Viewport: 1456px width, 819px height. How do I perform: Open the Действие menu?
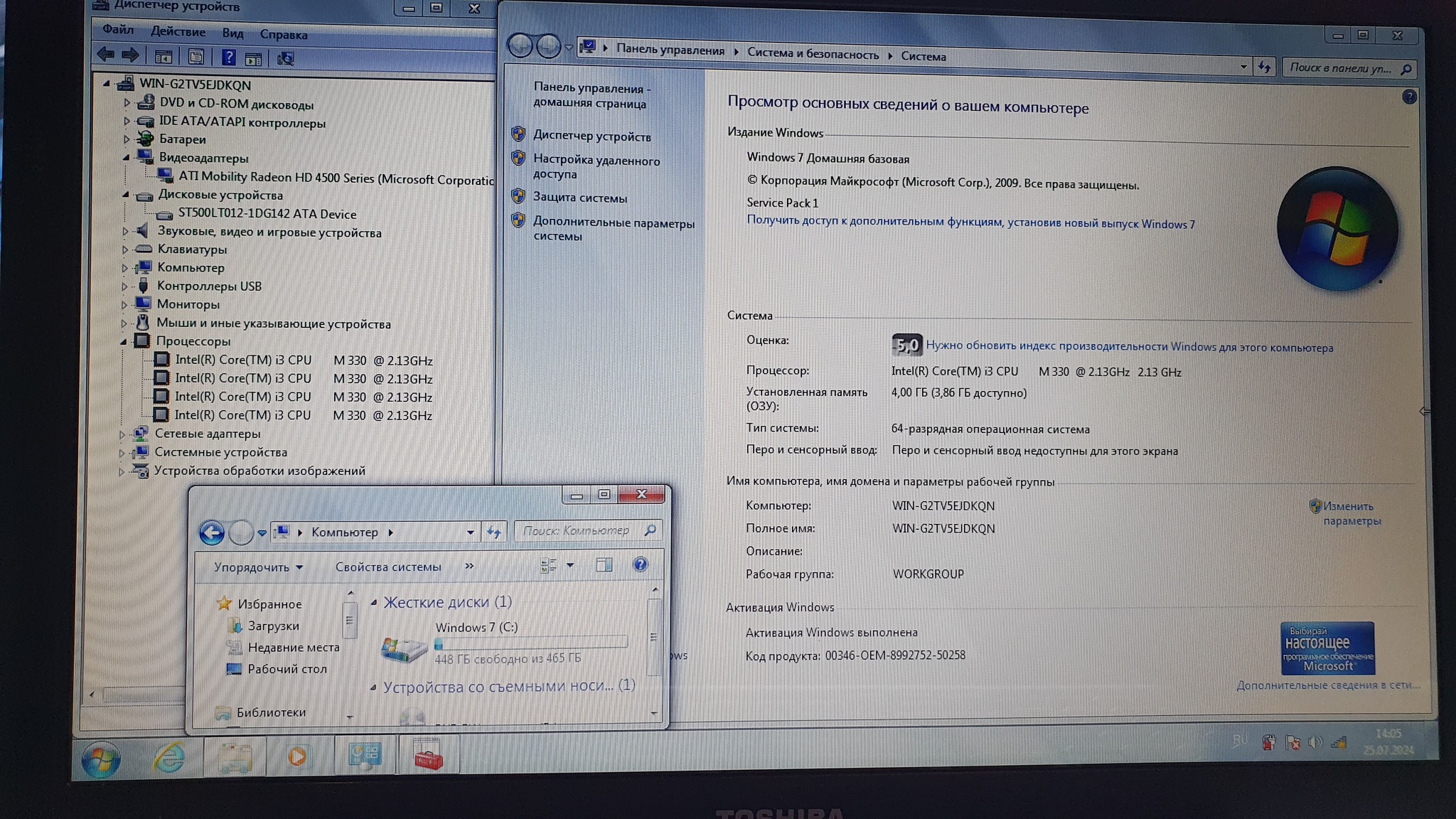point(178,32)
